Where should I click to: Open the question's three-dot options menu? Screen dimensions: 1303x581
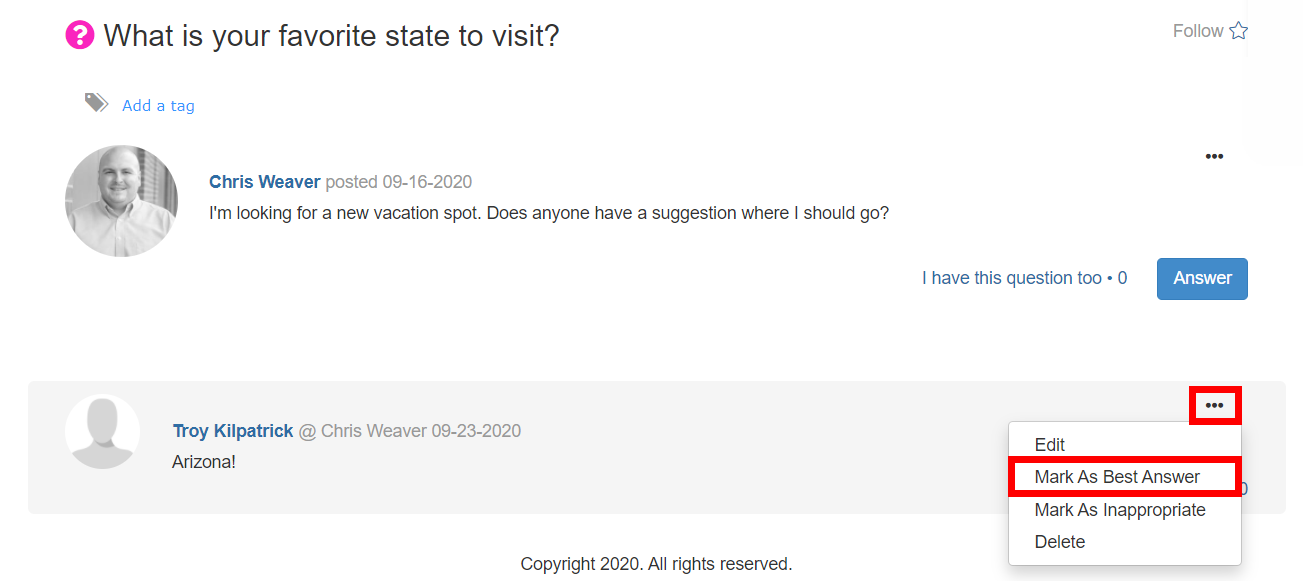tap(1214, 156)
